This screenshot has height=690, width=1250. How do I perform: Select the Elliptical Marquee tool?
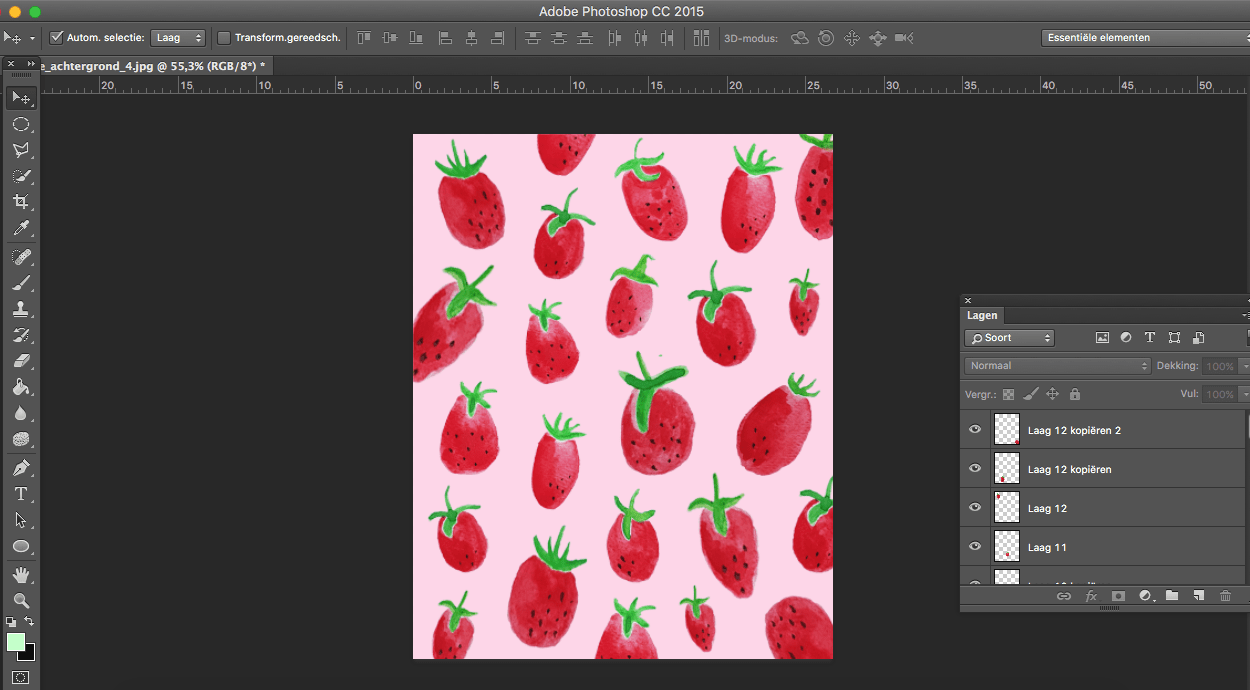point(20,125)
